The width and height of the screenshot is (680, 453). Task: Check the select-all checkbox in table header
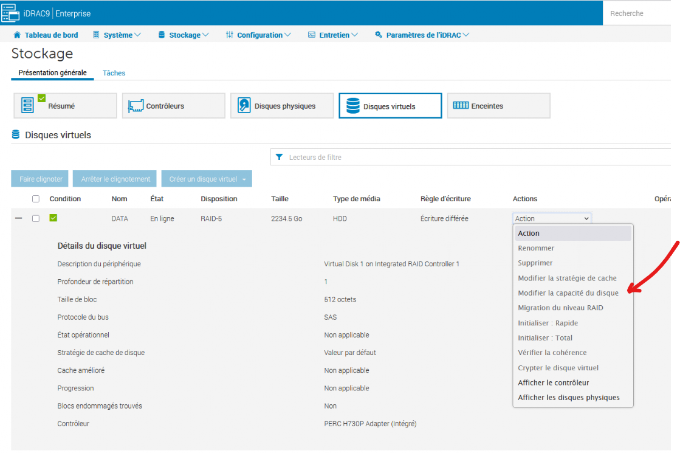pyautogui.click(x=35, y=198)
